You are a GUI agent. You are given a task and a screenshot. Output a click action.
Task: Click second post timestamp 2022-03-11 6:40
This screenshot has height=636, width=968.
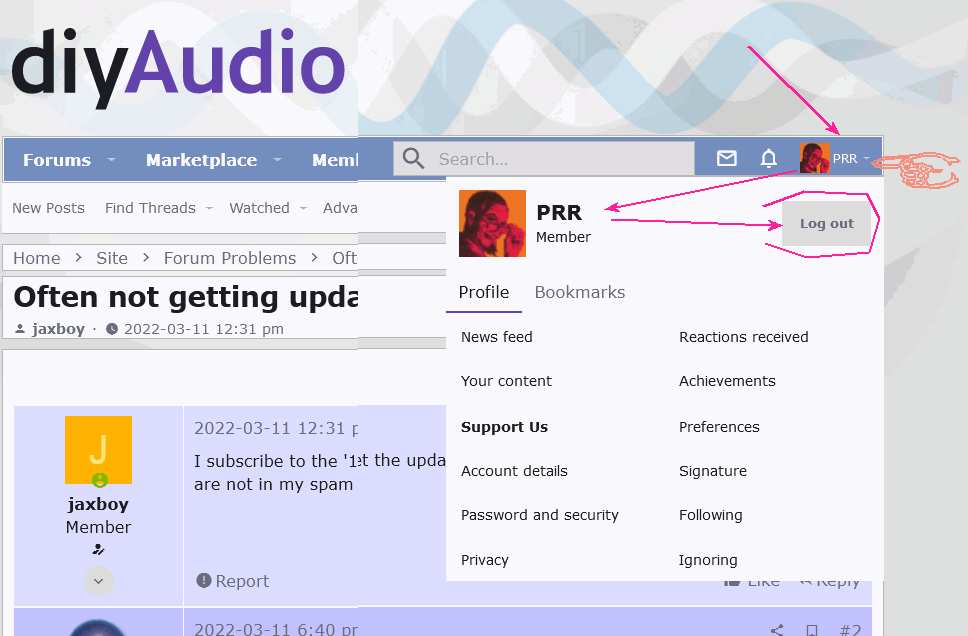276,629
